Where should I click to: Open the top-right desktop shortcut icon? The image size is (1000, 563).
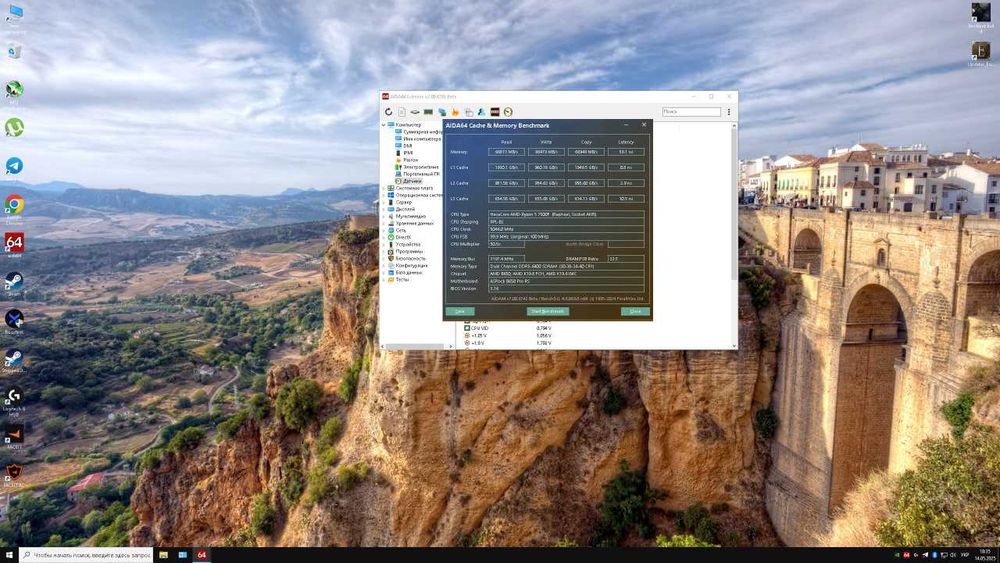tap(981, 13)
